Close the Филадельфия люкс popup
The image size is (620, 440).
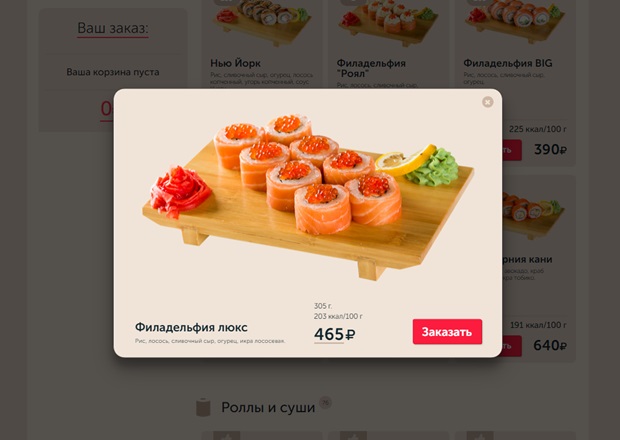tap(488, 102)
